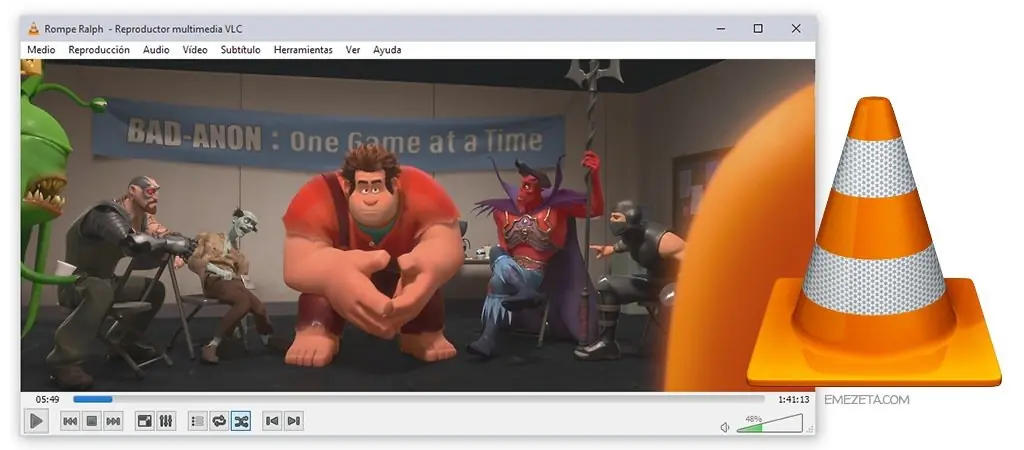
Task: Open the Subtítulo menu
Action: 240,50
